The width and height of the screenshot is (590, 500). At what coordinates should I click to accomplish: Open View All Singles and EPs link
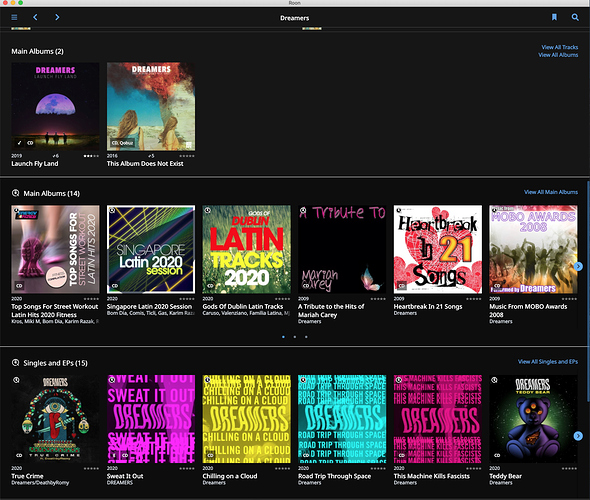pyautogui.click(x=548, y=362)
